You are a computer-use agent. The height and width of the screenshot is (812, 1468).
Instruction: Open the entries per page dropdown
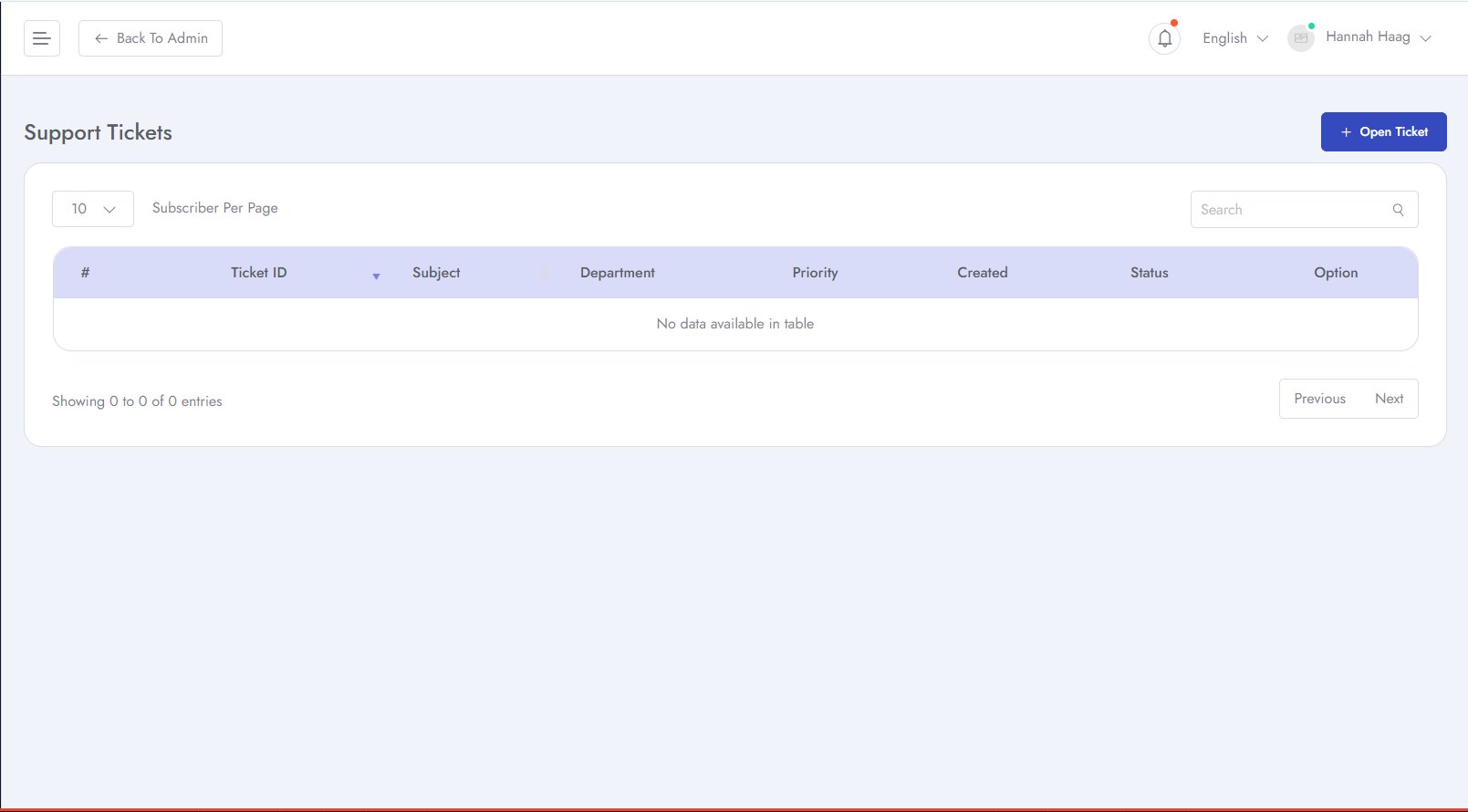(x=93, y=209)
